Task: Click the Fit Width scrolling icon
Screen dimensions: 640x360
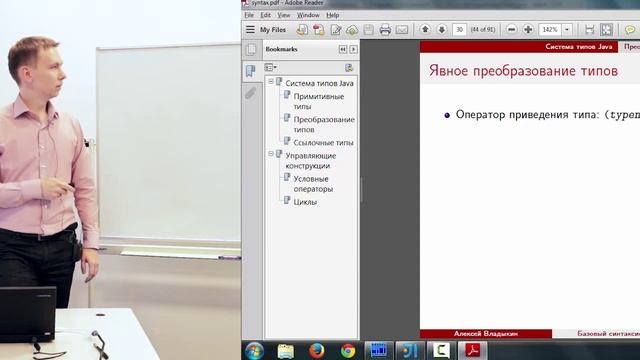Action: pos(589,29)
